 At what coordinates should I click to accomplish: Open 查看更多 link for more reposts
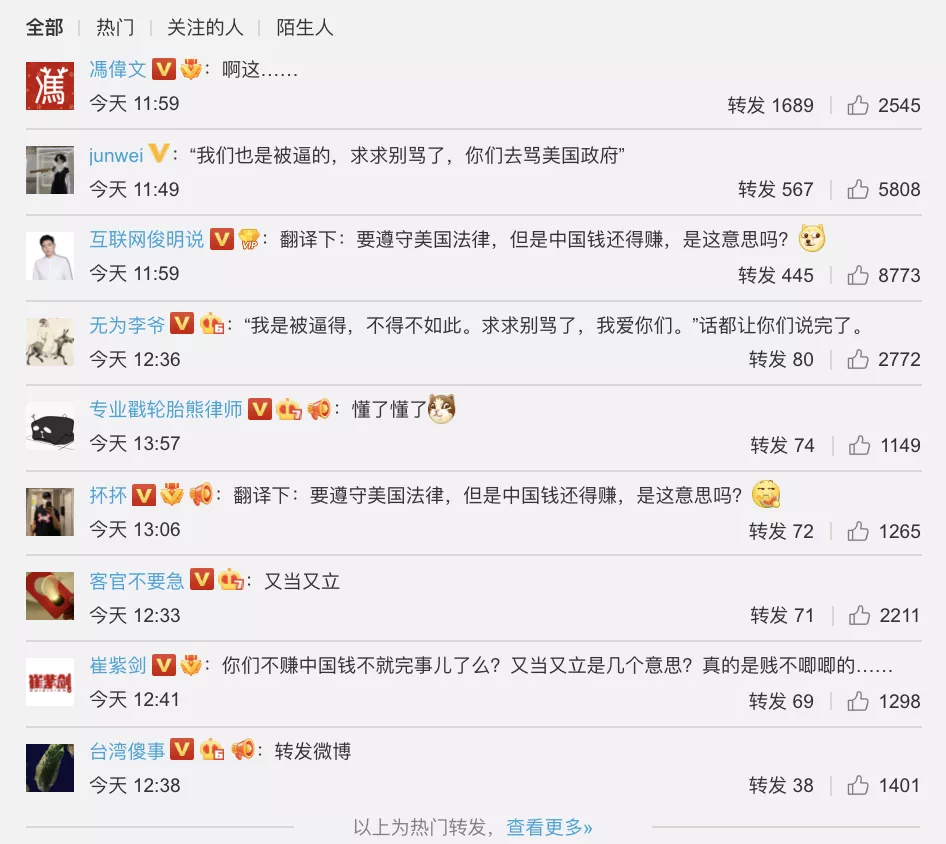click(x=549, y=827)
